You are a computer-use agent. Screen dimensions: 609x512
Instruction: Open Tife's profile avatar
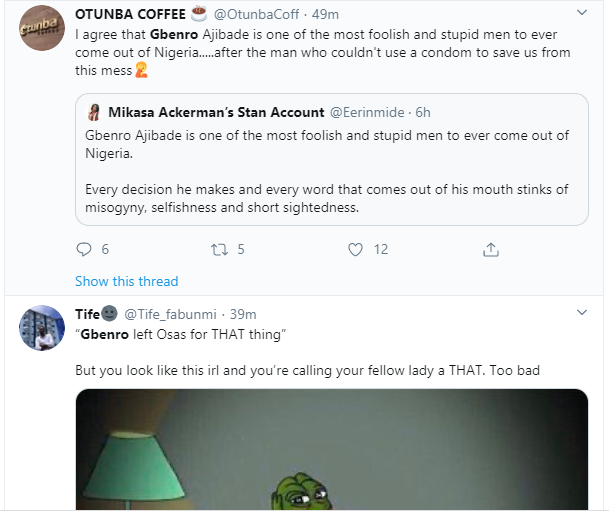(x=42, y=328)
